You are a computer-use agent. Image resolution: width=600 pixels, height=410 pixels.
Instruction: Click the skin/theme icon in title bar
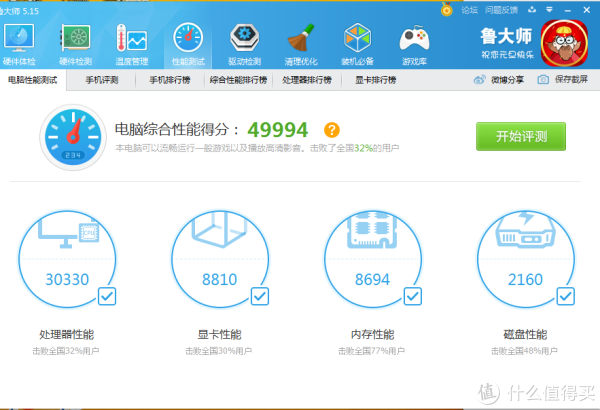click(x=532, y=10)
